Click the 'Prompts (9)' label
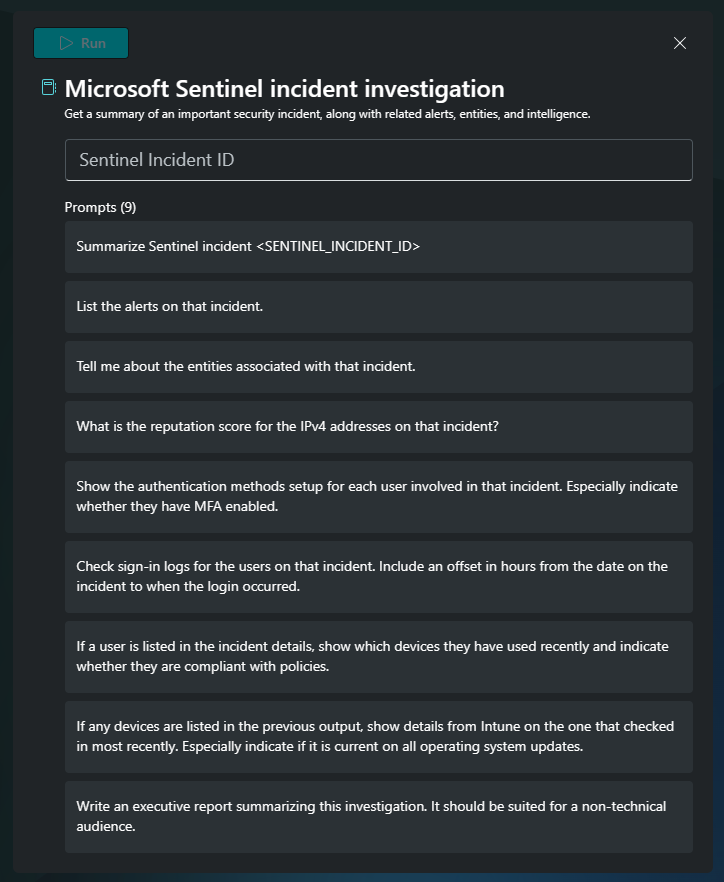This screenshot has height=882, width=724. point(100,207)
